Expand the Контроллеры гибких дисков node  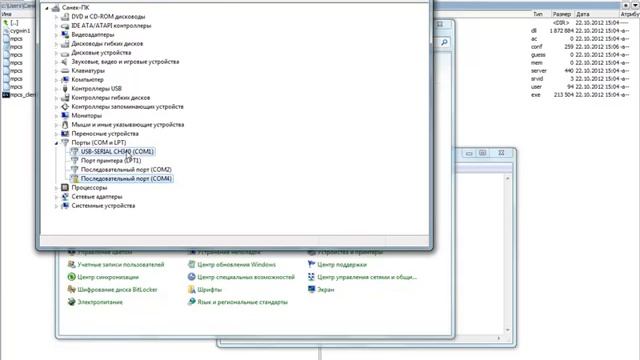click(x=56, y=98)
